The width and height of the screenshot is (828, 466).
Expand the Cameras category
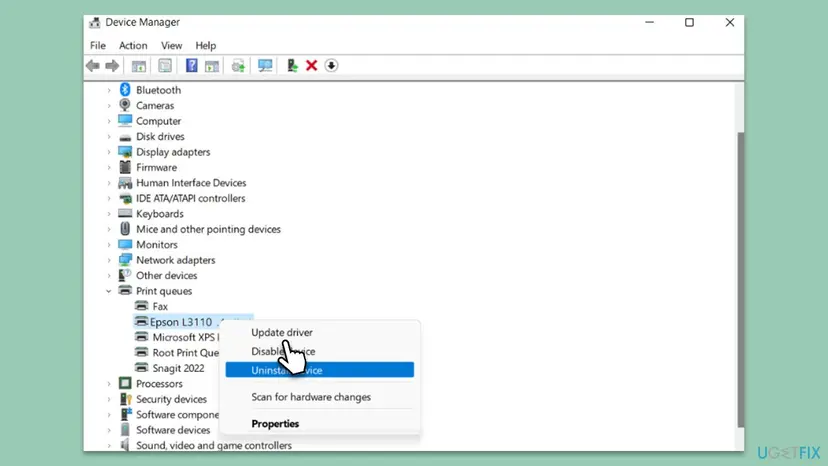109,106
